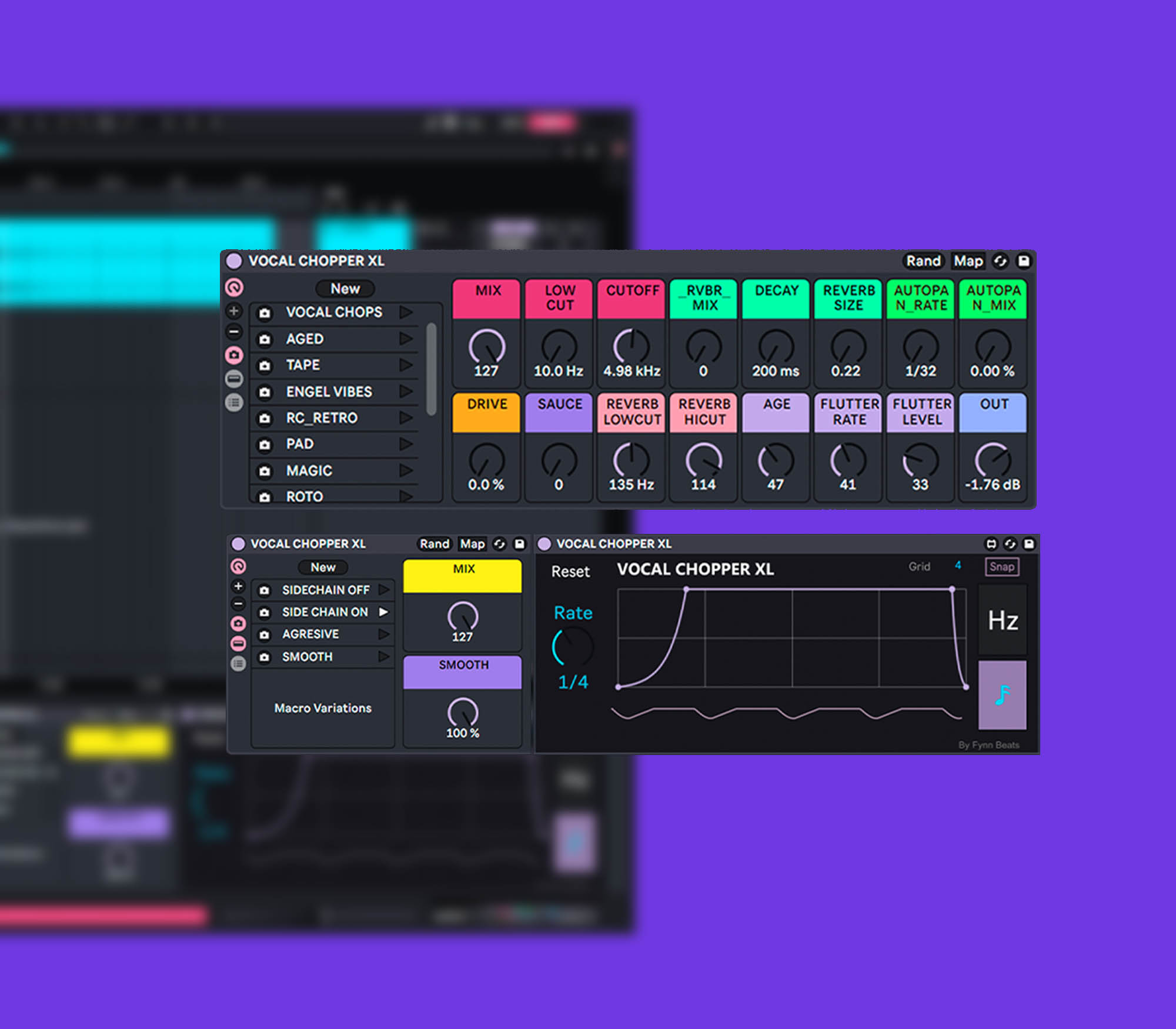Show macro variations via pink camera sidebar icon
The image size is (1176, 1029).
point(234,355)
